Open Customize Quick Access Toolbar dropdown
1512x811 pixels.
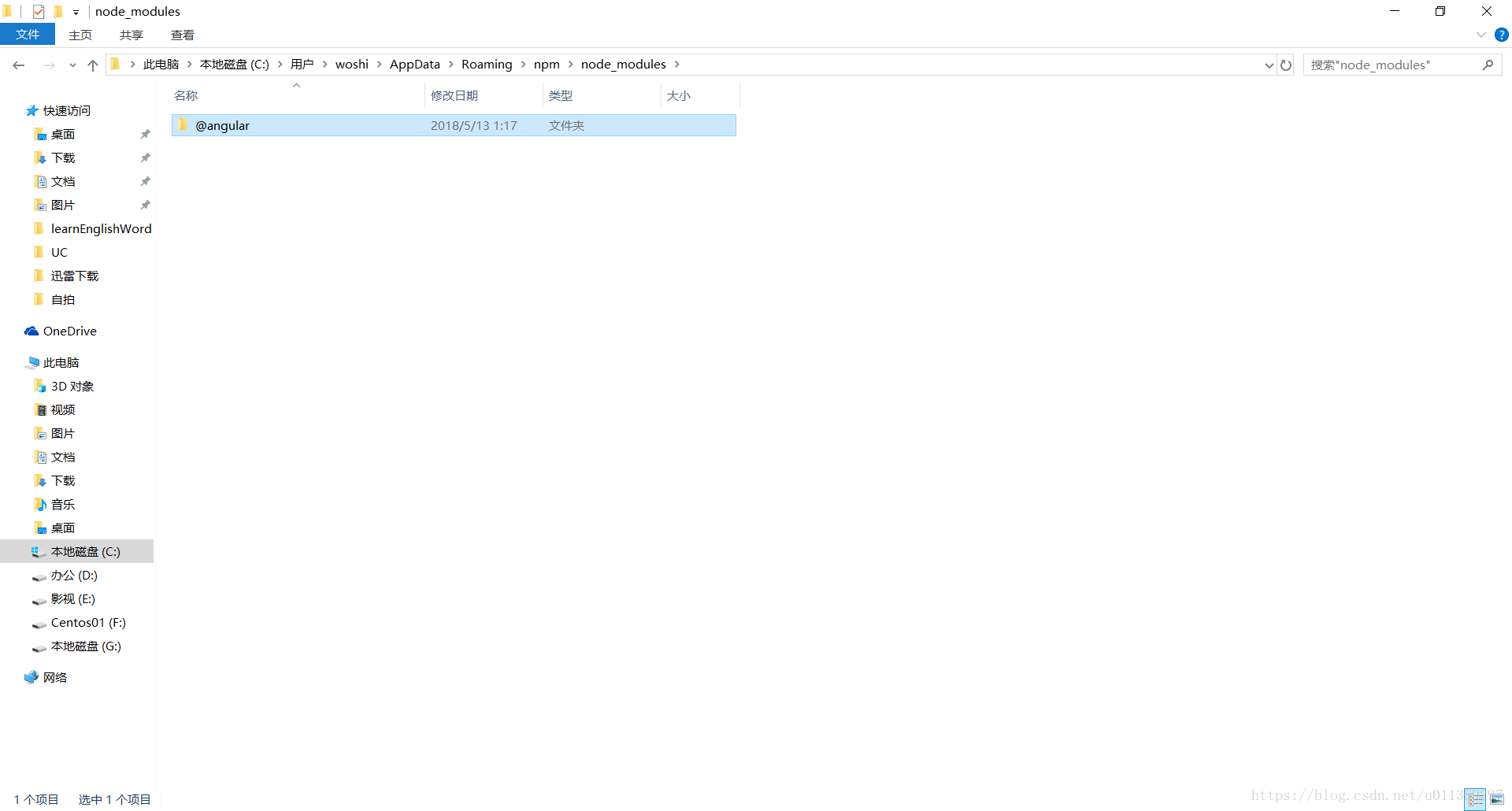coord(76,12)
